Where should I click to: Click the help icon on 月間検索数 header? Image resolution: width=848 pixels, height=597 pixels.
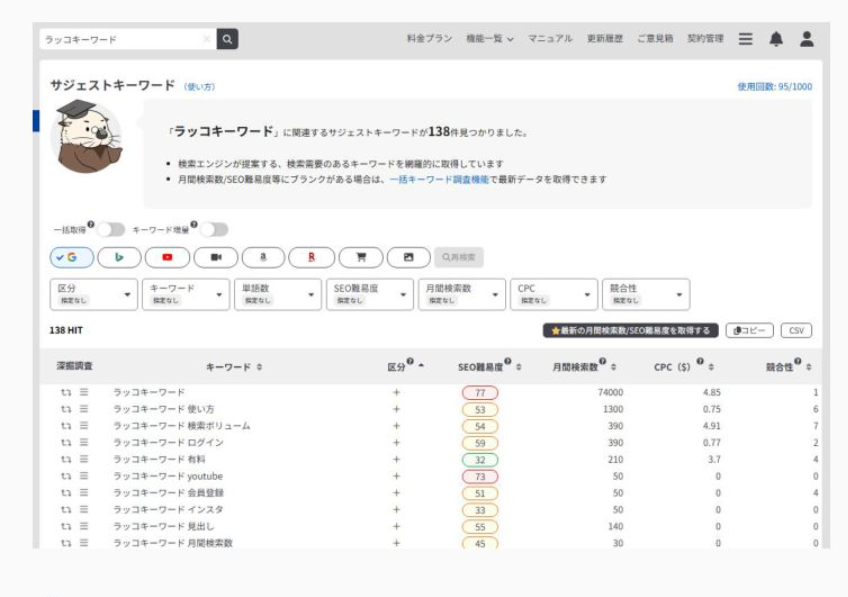602,361
